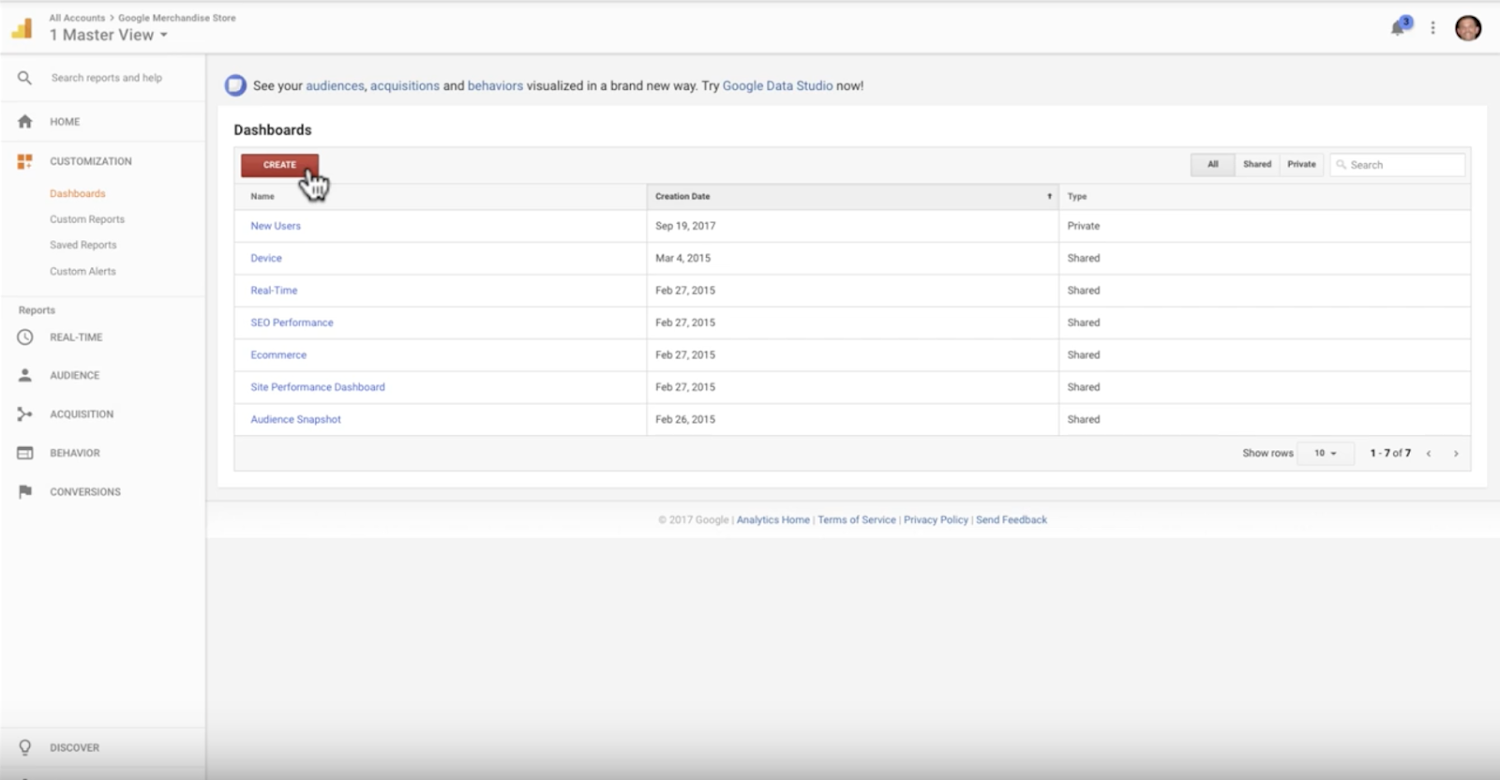Image resolution: width=1500 pixels, height=780 pixels.
Task: Filter dashboards by Private
Action: tap(1301, 165)
